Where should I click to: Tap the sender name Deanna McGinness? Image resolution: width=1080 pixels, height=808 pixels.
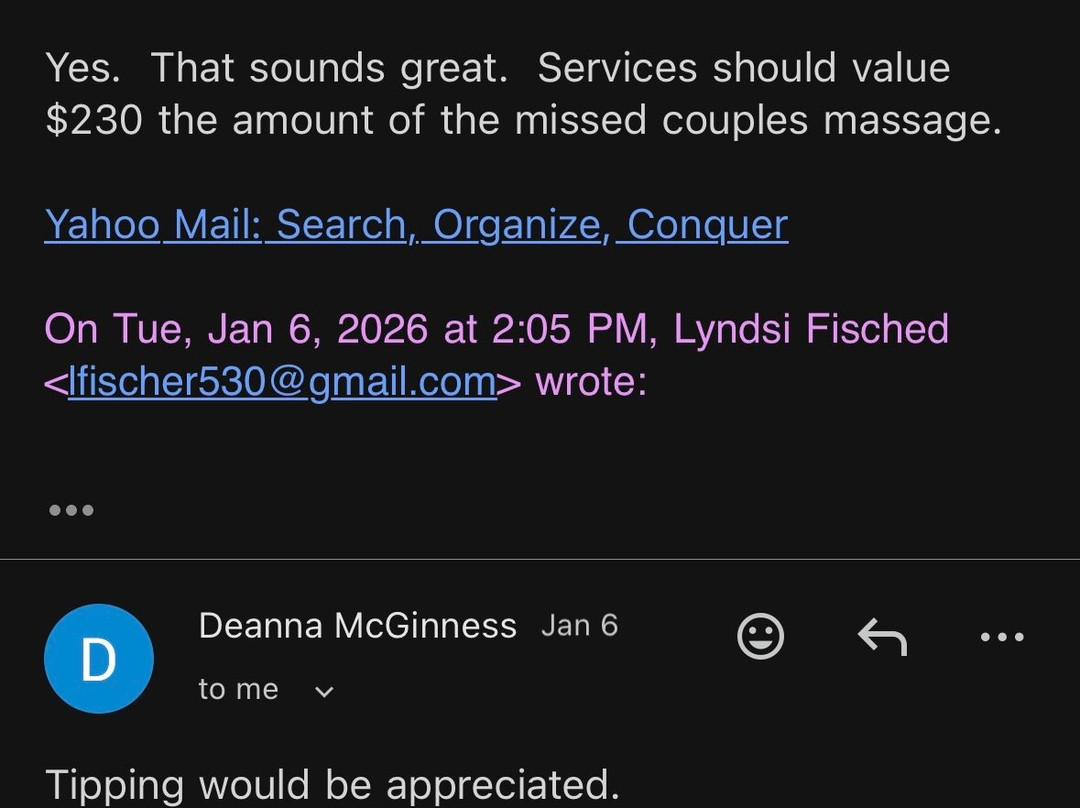(357, 626)
